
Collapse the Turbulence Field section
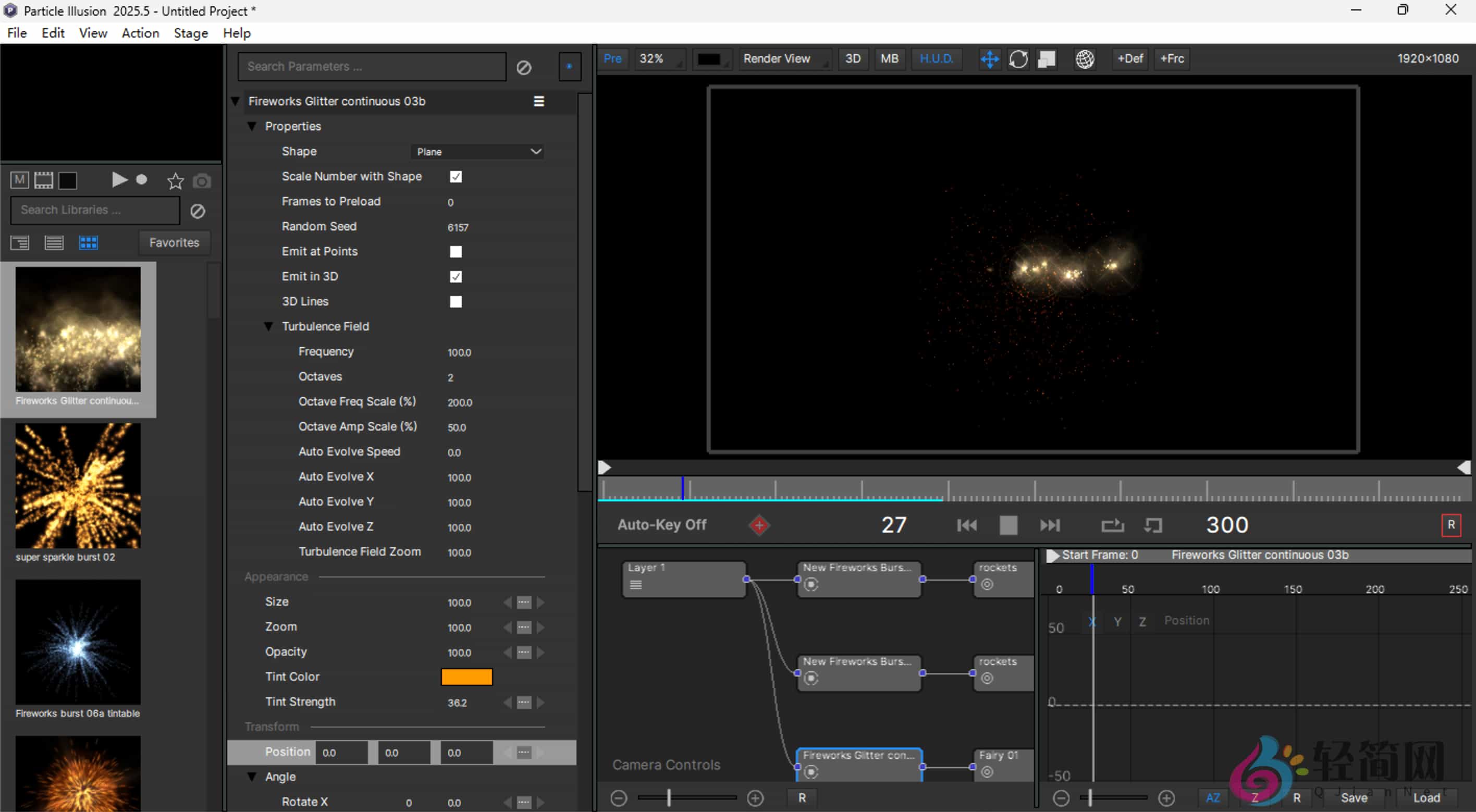(x=269, y=326)
